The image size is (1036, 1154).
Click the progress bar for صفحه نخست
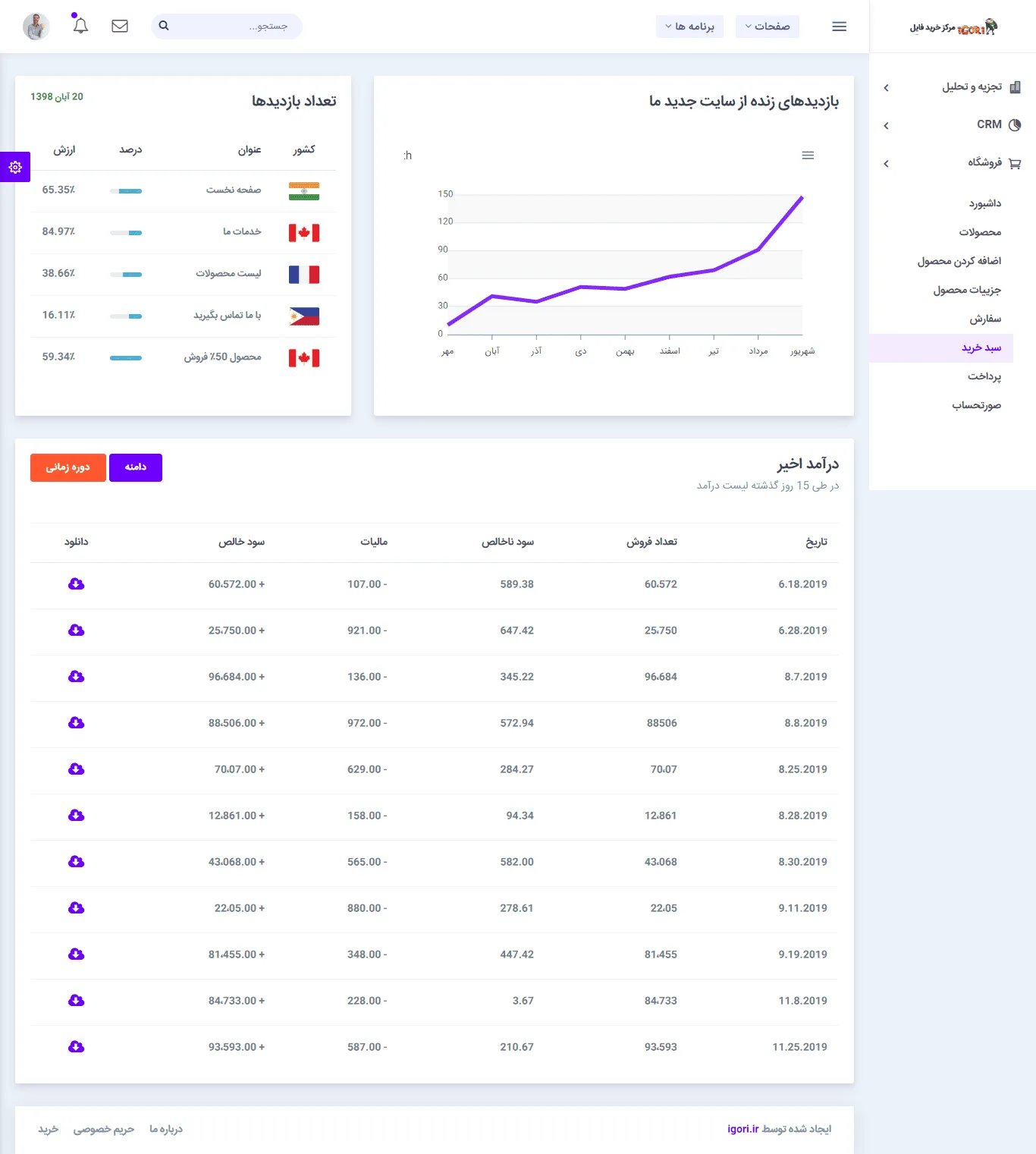coord(126,191)
